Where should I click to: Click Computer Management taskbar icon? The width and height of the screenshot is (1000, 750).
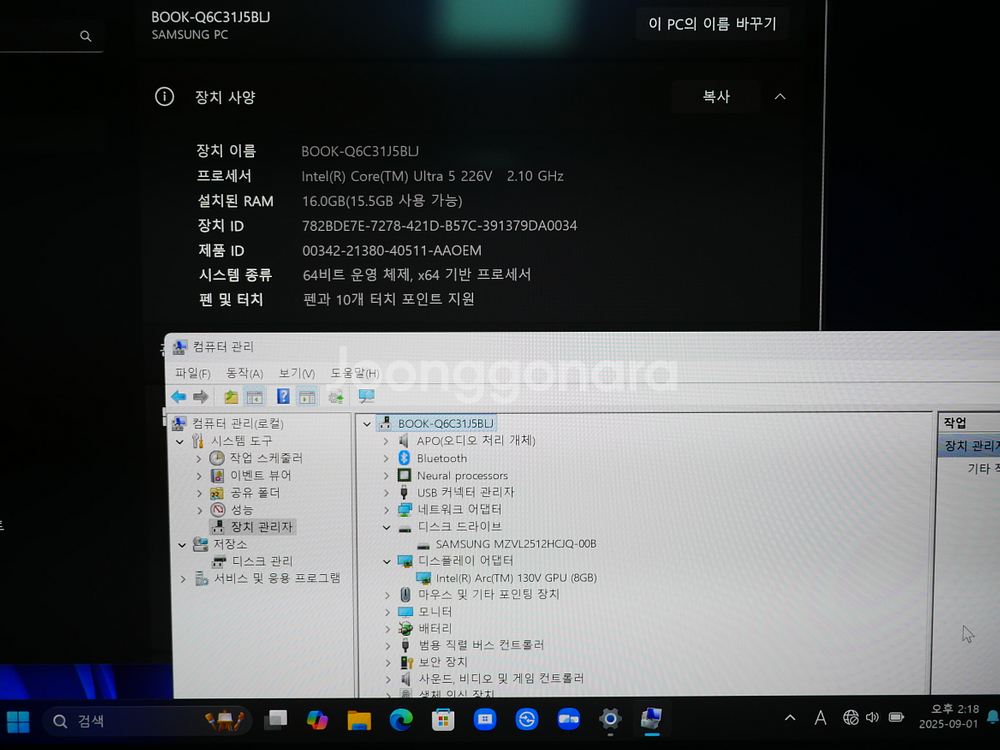click(651, 719)
